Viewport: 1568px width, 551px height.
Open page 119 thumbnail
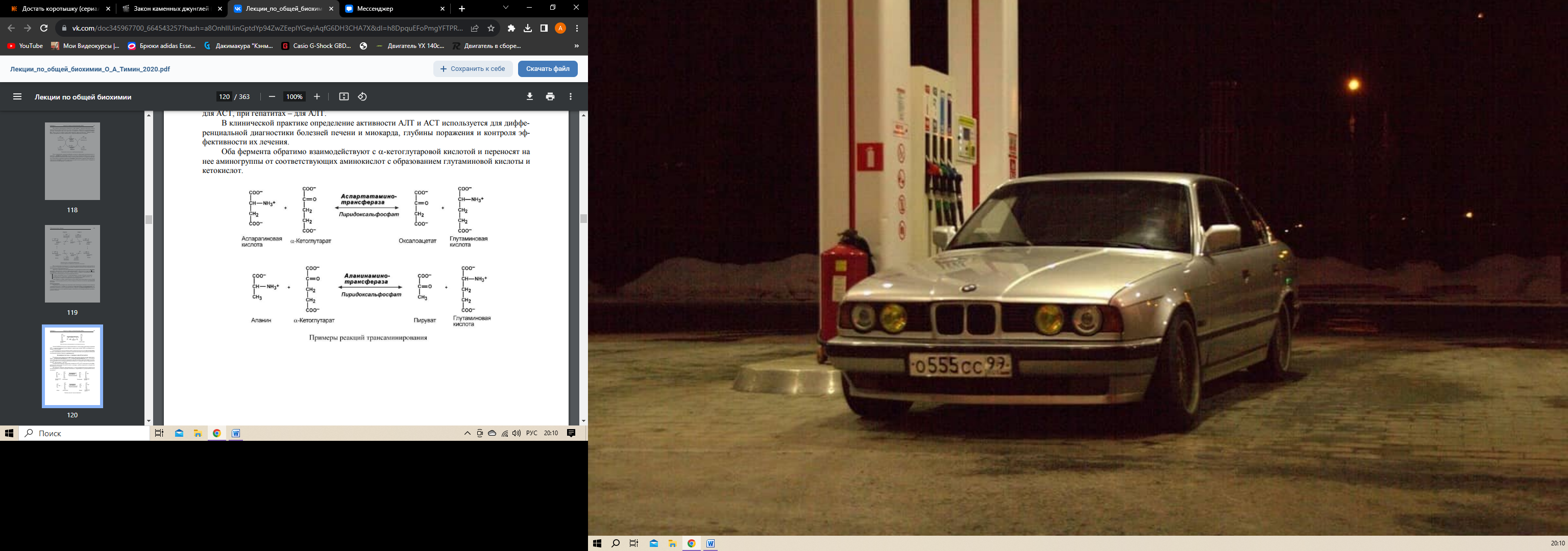(x=72, y=264)
